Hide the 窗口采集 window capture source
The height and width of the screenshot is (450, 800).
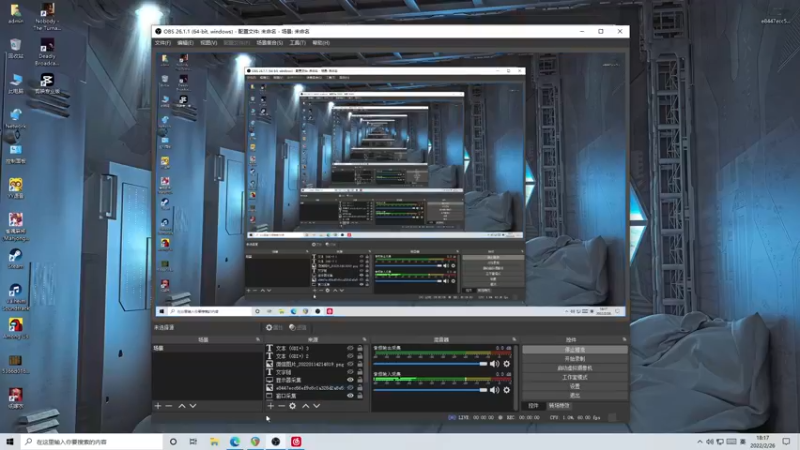(350, 395)
